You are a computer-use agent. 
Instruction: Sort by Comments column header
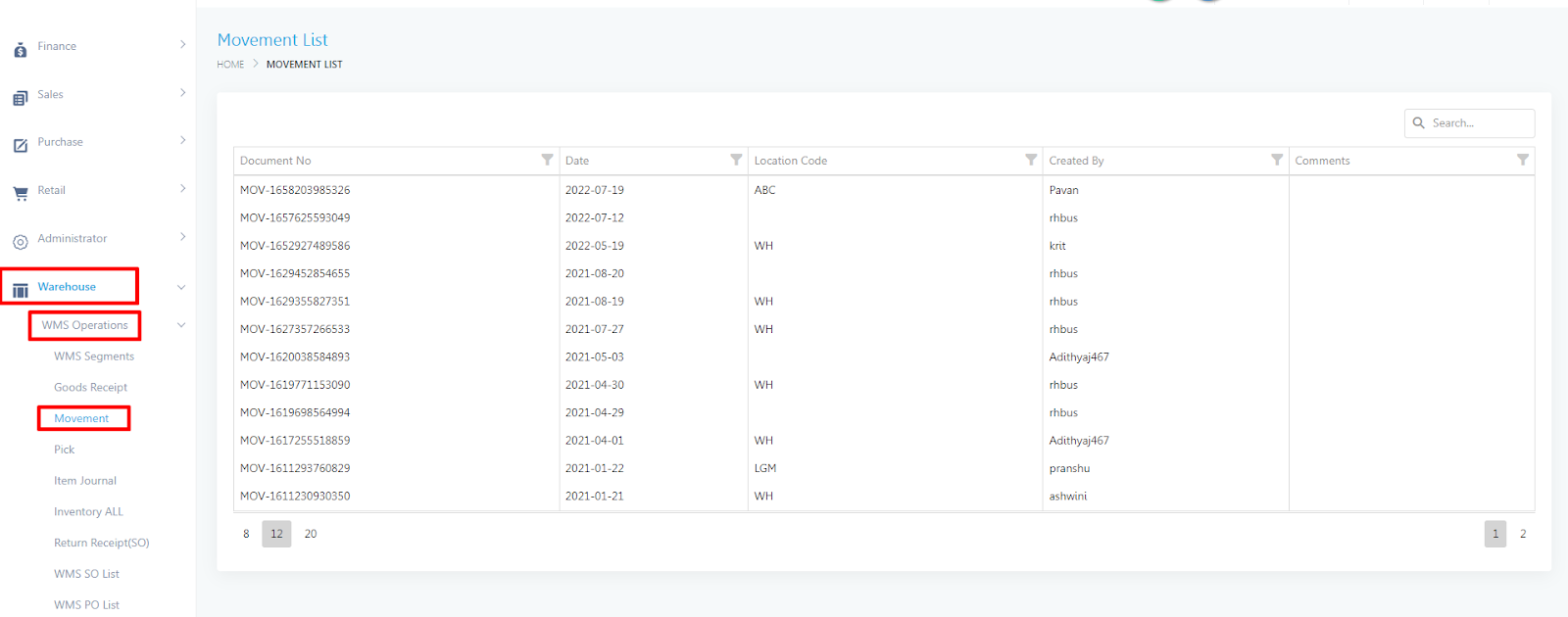1322,161
